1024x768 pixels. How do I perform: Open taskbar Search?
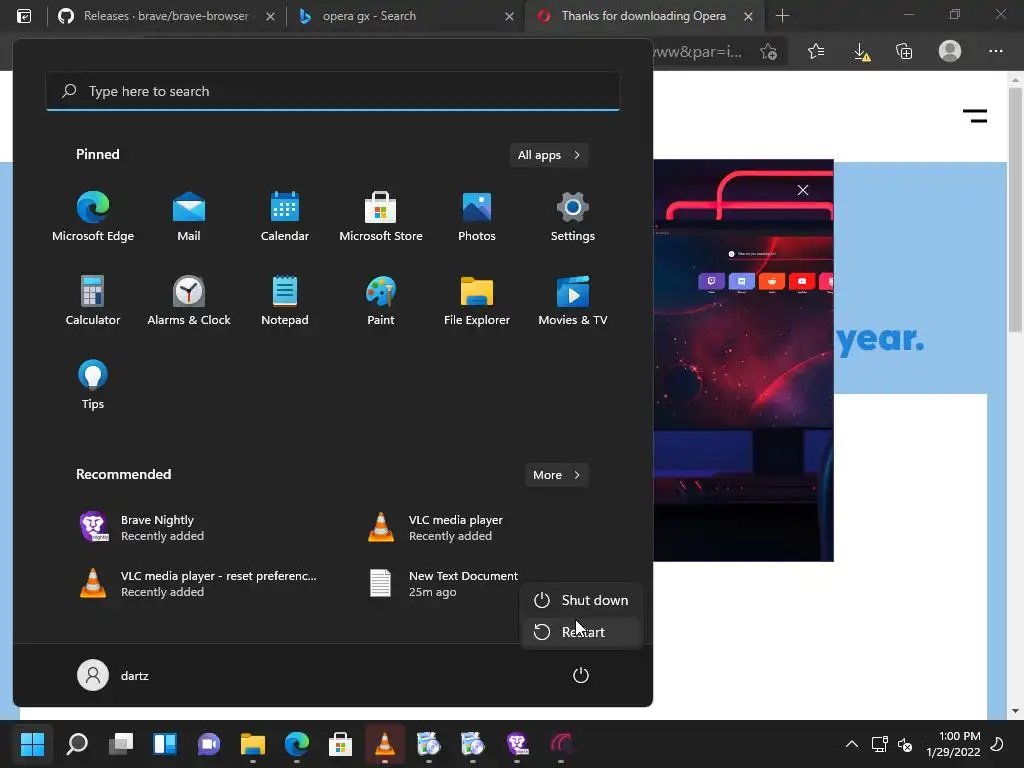pyautogui.click(x=77, y=743)
